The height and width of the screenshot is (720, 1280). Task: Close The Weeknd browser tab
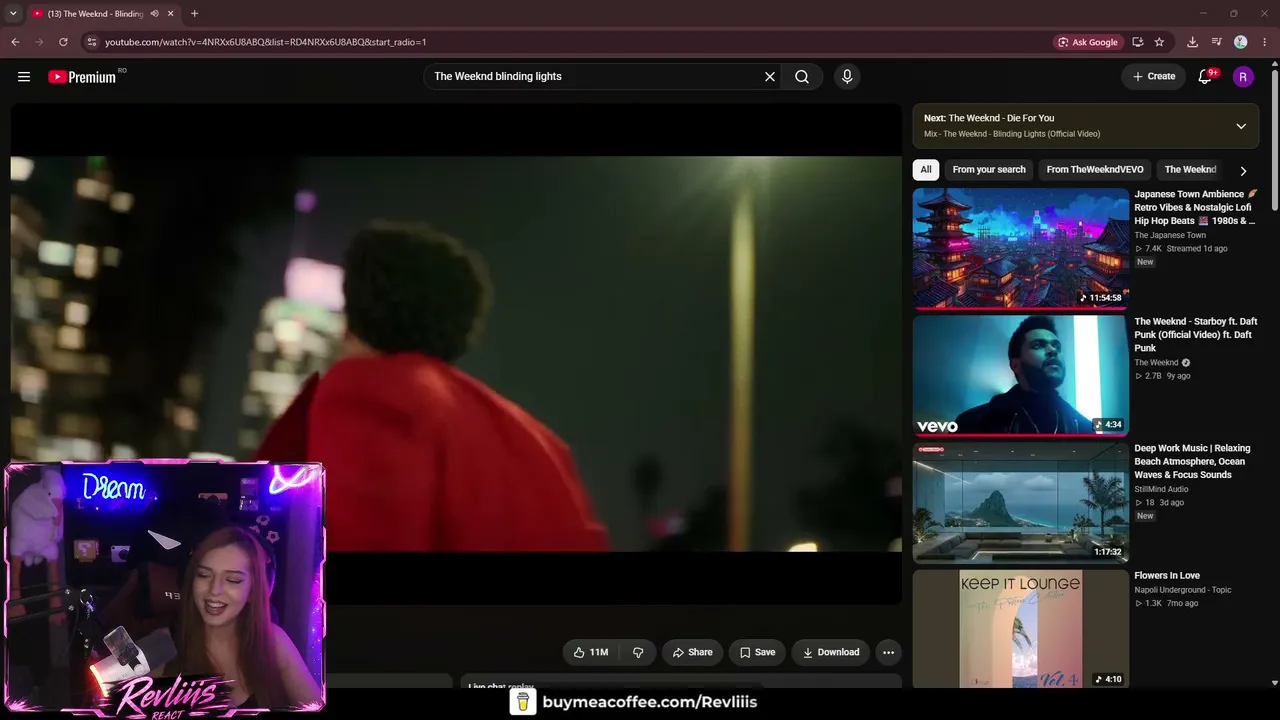pyautogui.click(x=171, y=14)
